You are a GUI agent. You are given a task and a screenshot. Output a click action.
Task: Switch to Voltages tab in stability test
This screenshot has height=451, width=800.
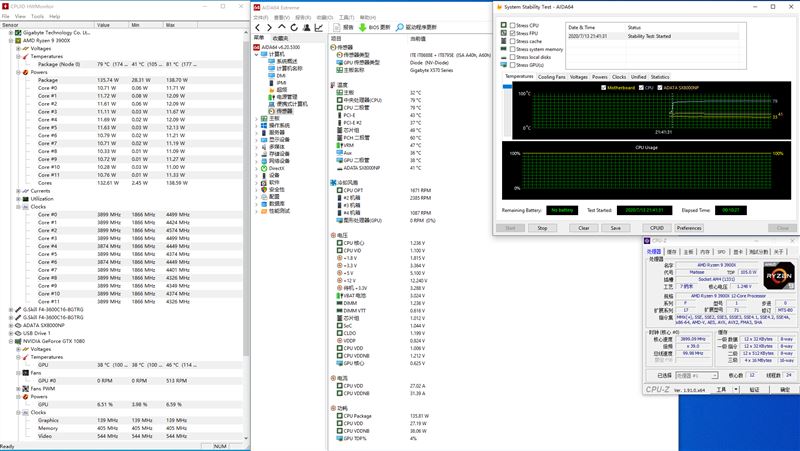coord(579,77)
